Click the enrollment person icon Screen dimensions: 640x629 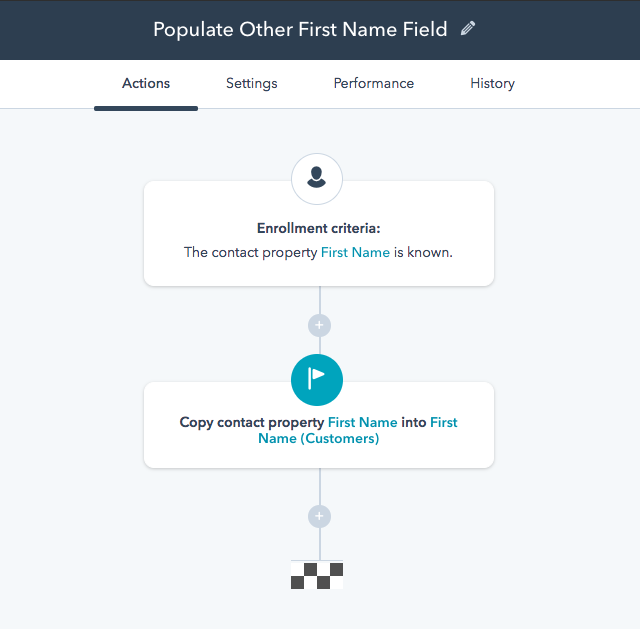tap(317, 179)
